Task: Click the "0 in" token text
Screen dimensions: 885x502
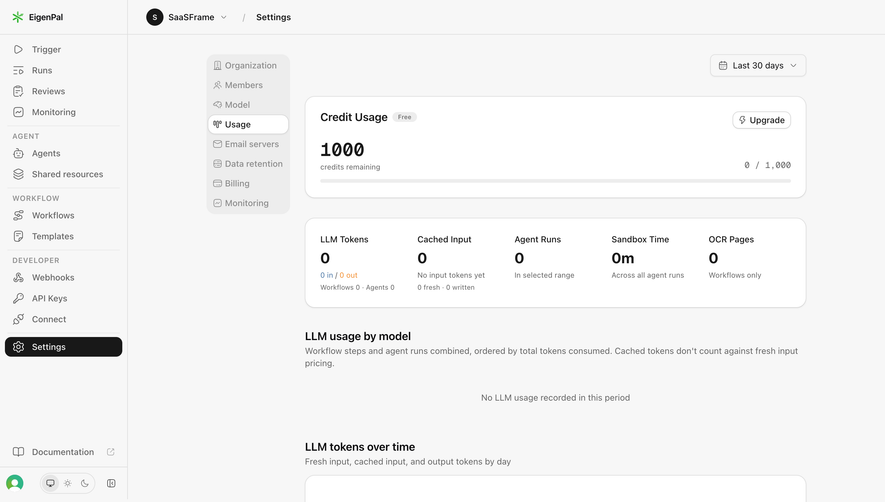Action: point(327,275)
